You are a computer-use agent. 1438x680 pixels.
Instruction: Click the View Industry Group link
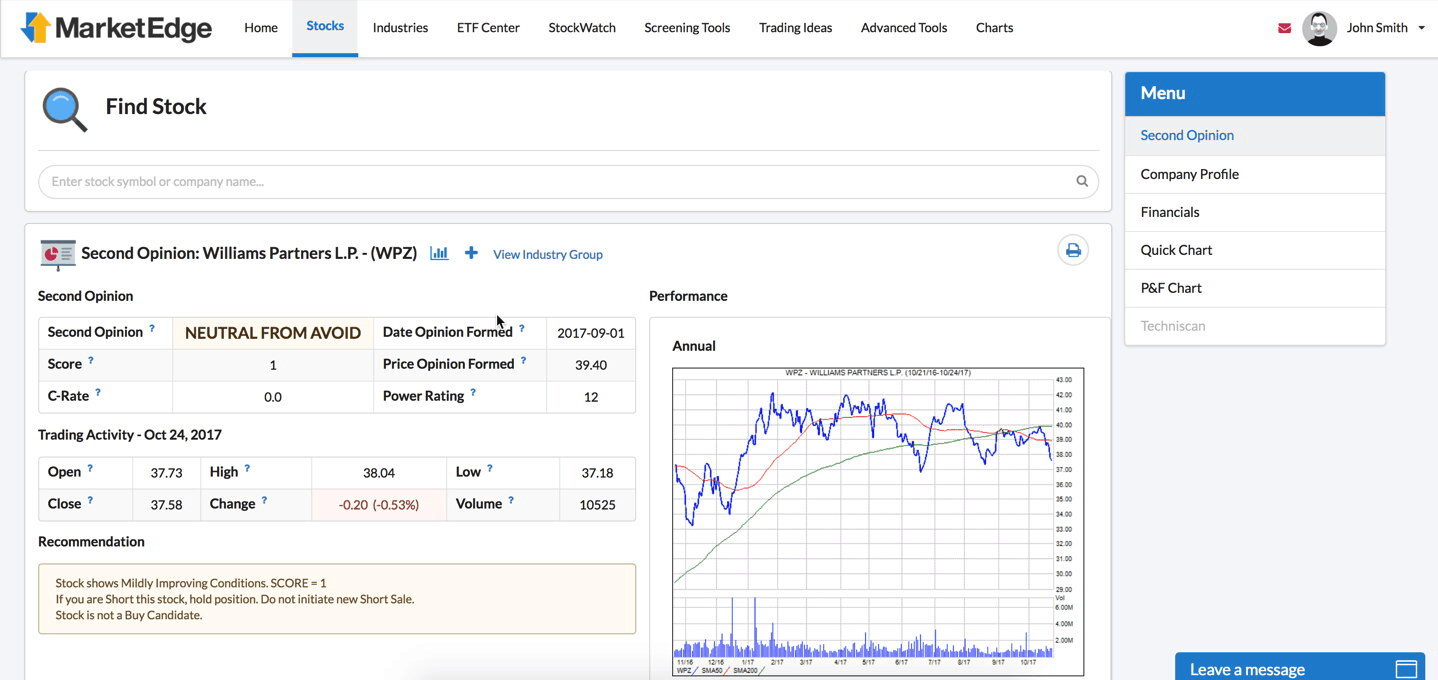(x=548, y=254)
